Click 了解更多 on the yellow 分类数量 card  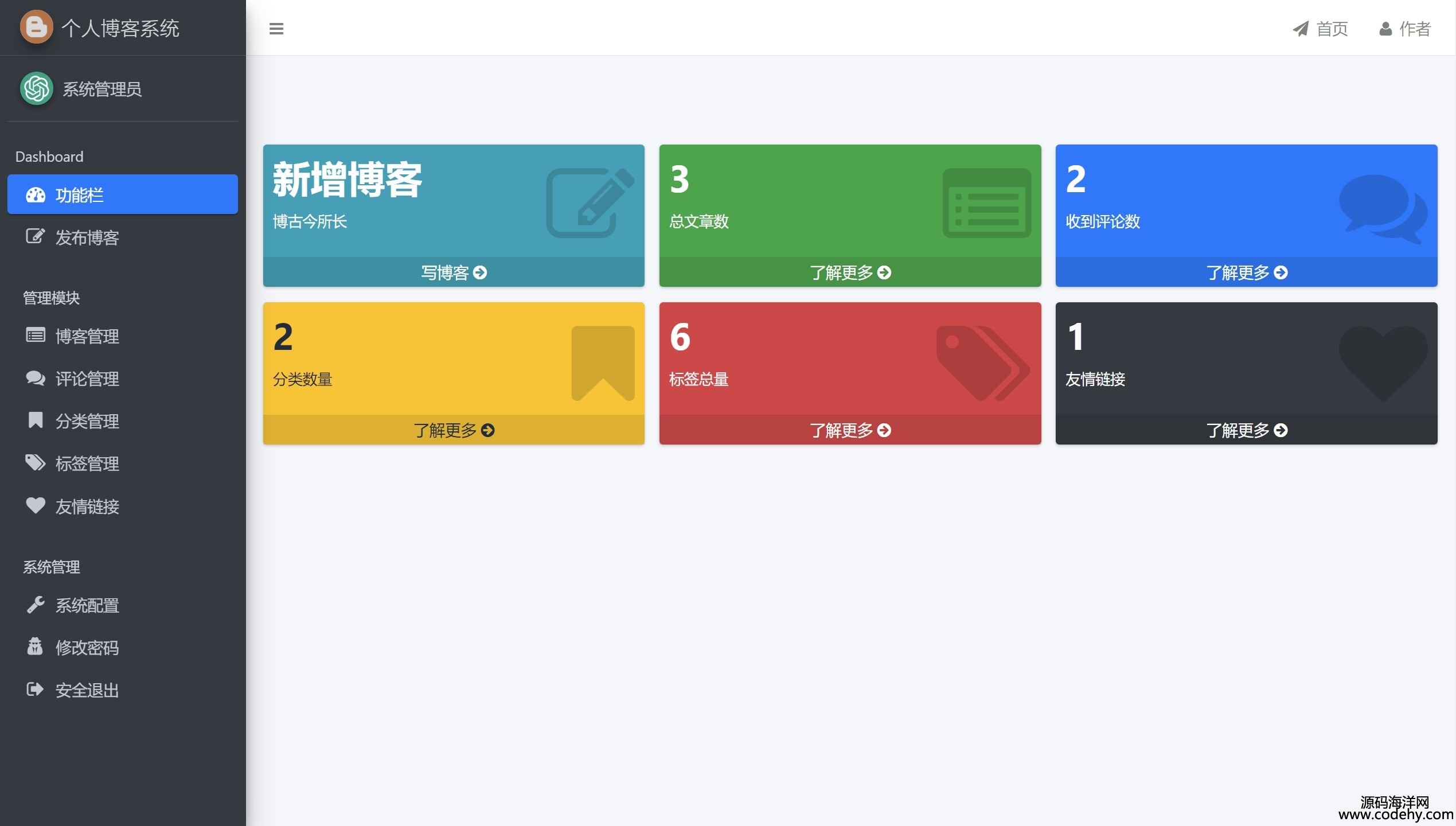click(x=453, y=430)
